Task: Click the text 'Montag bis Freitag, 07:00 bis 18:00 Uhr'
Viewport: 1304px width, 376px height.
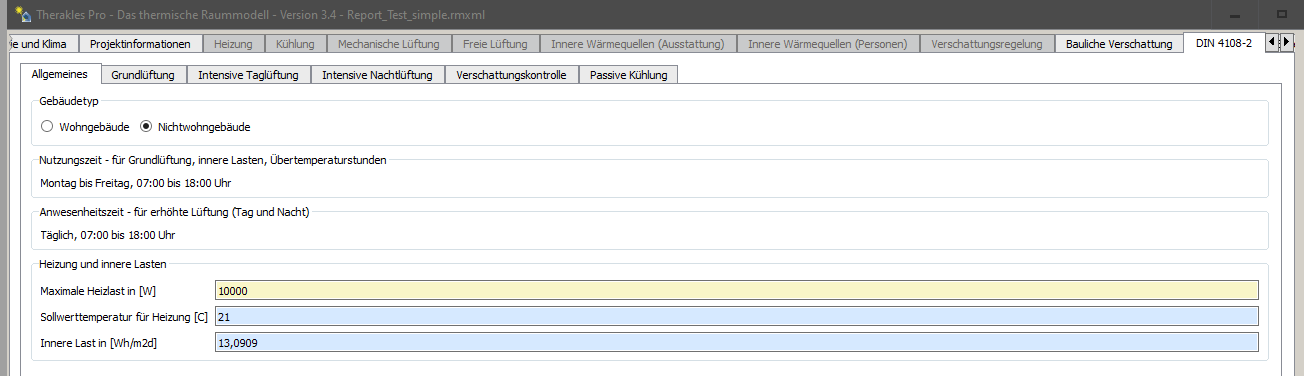Action: [136, 183]
